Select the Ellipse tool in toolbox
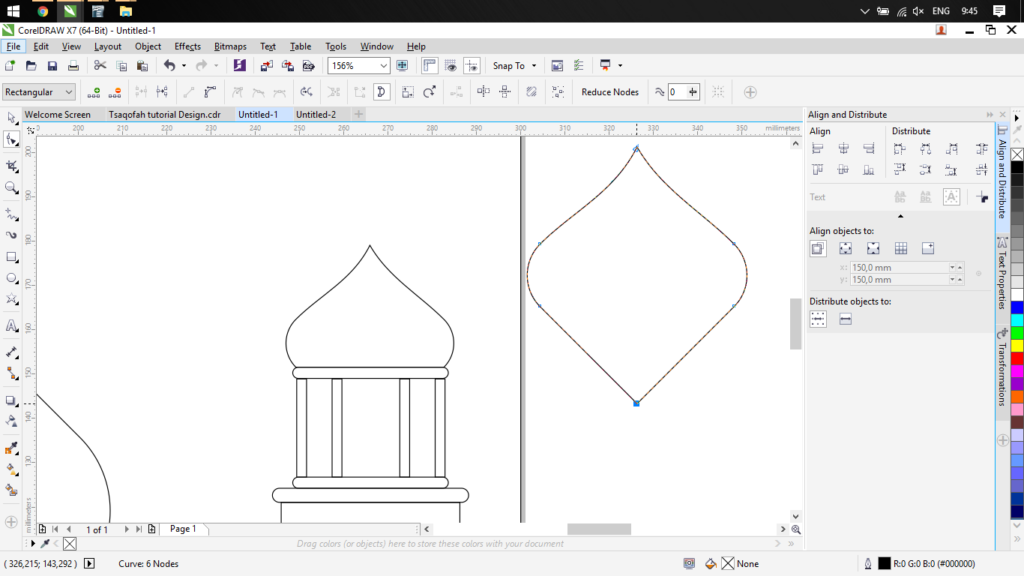Image resolution: width=1024 pixels, height=576 pixels. click(x=12, y=278)
